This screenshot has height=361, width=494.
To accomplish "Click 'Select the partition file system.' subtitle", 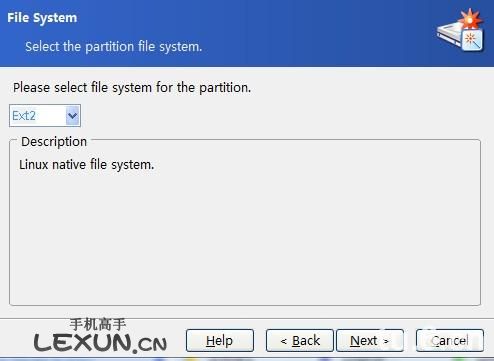I will click(x=114, y=47).
